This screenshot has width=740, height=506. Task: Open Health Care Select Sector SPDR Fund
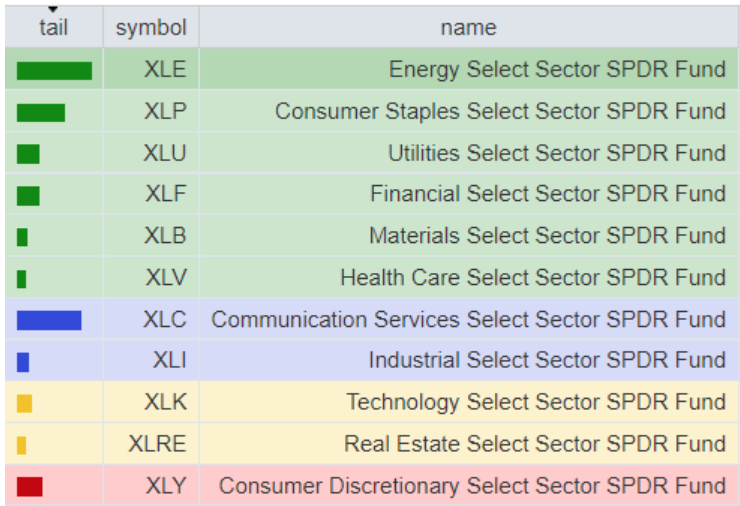point(533,277)
